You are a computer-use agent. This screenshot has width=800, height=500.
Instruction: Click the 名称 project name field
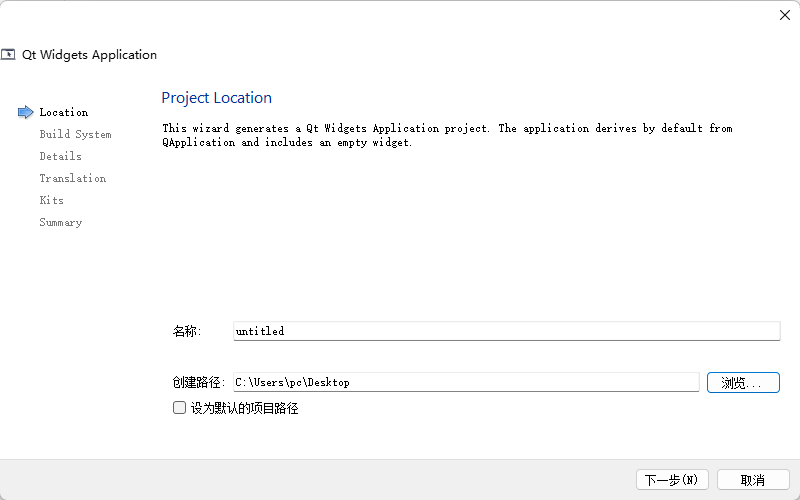[506, 331]
